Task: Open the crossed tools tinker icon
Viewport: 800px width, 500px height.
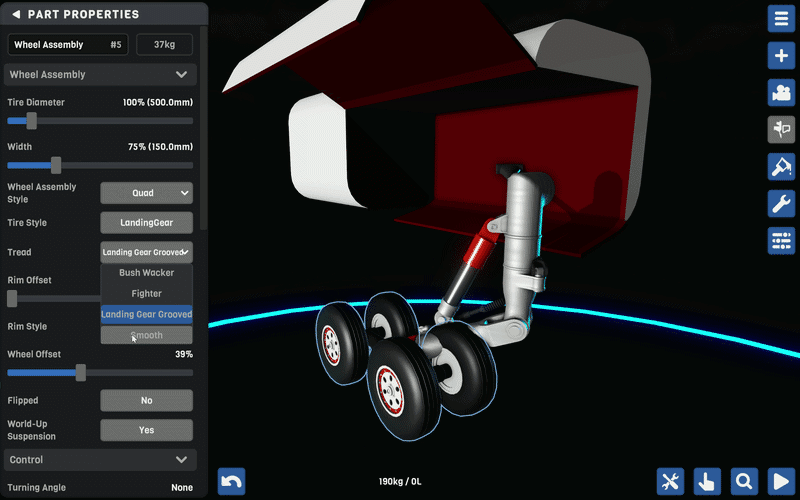Action: (670, 481)
